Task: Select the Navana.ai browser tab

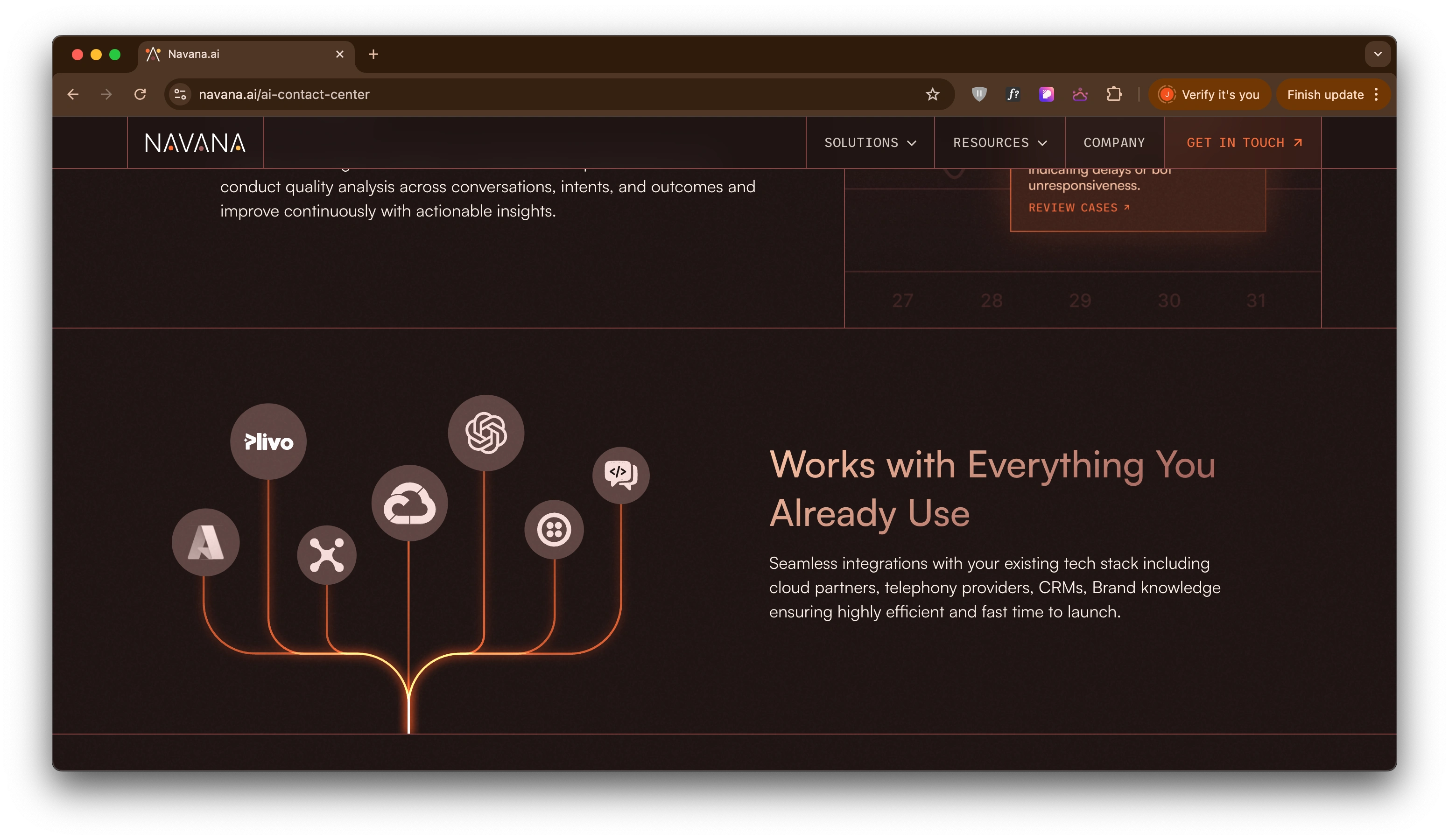Action: click(246, 54)
